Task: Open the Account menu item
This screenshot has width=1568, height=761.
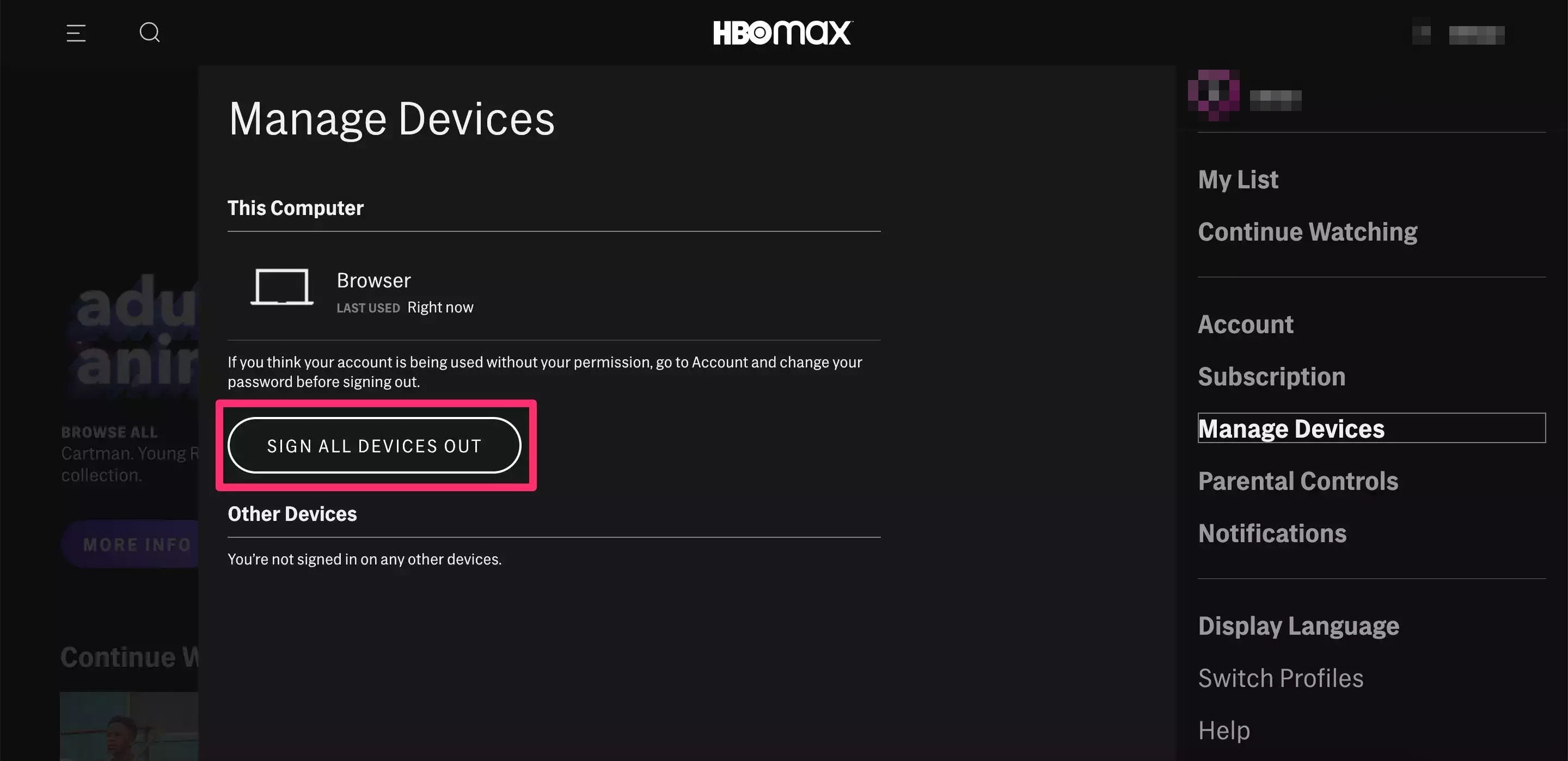Action: (1245, 324)
